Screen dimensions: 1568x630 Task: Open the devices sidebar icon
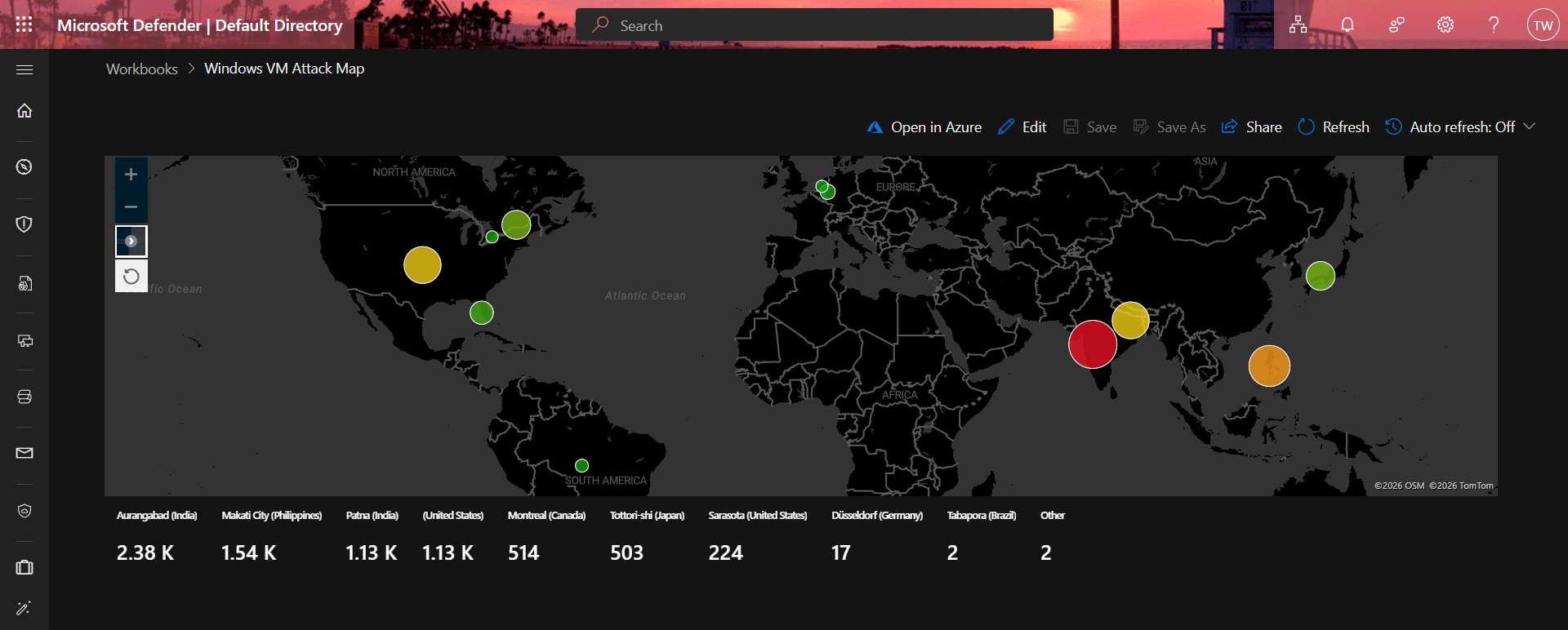[24, 340]
